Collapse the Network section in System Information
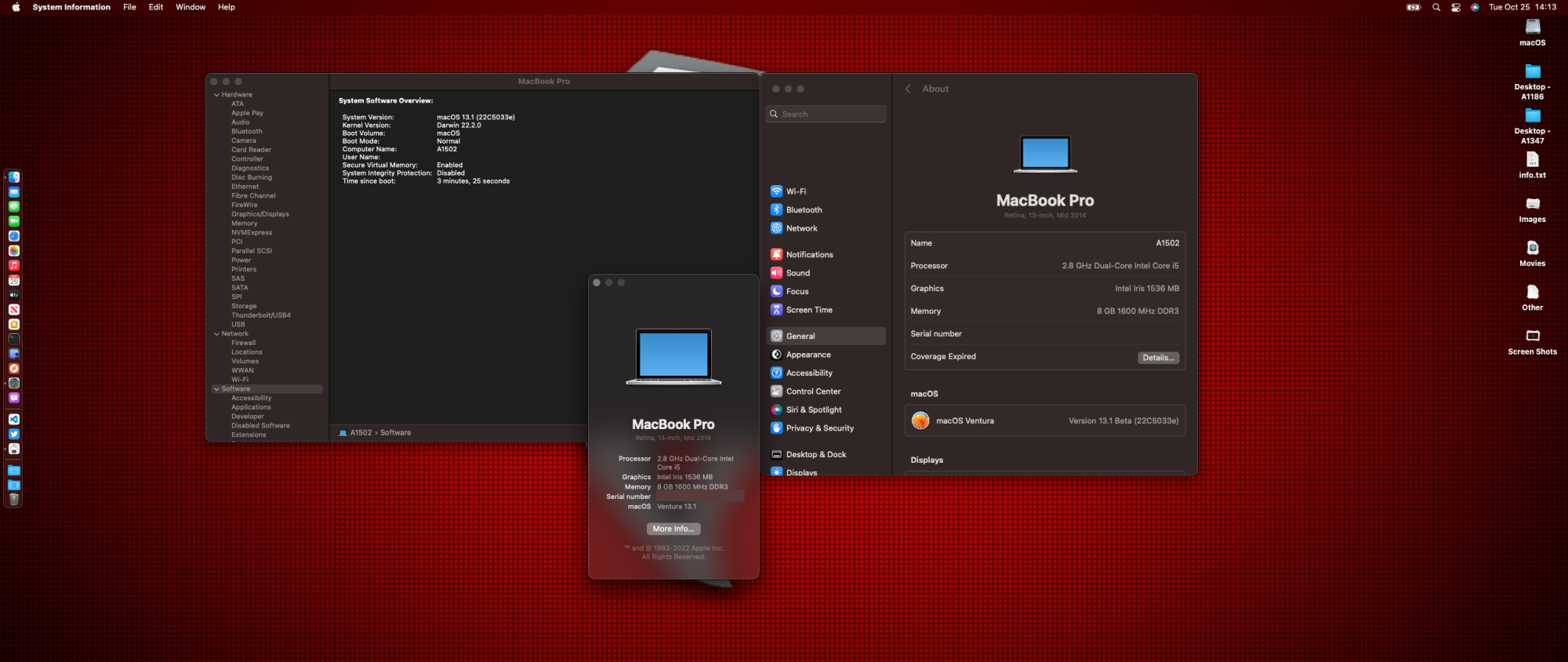 click(216, 334)
